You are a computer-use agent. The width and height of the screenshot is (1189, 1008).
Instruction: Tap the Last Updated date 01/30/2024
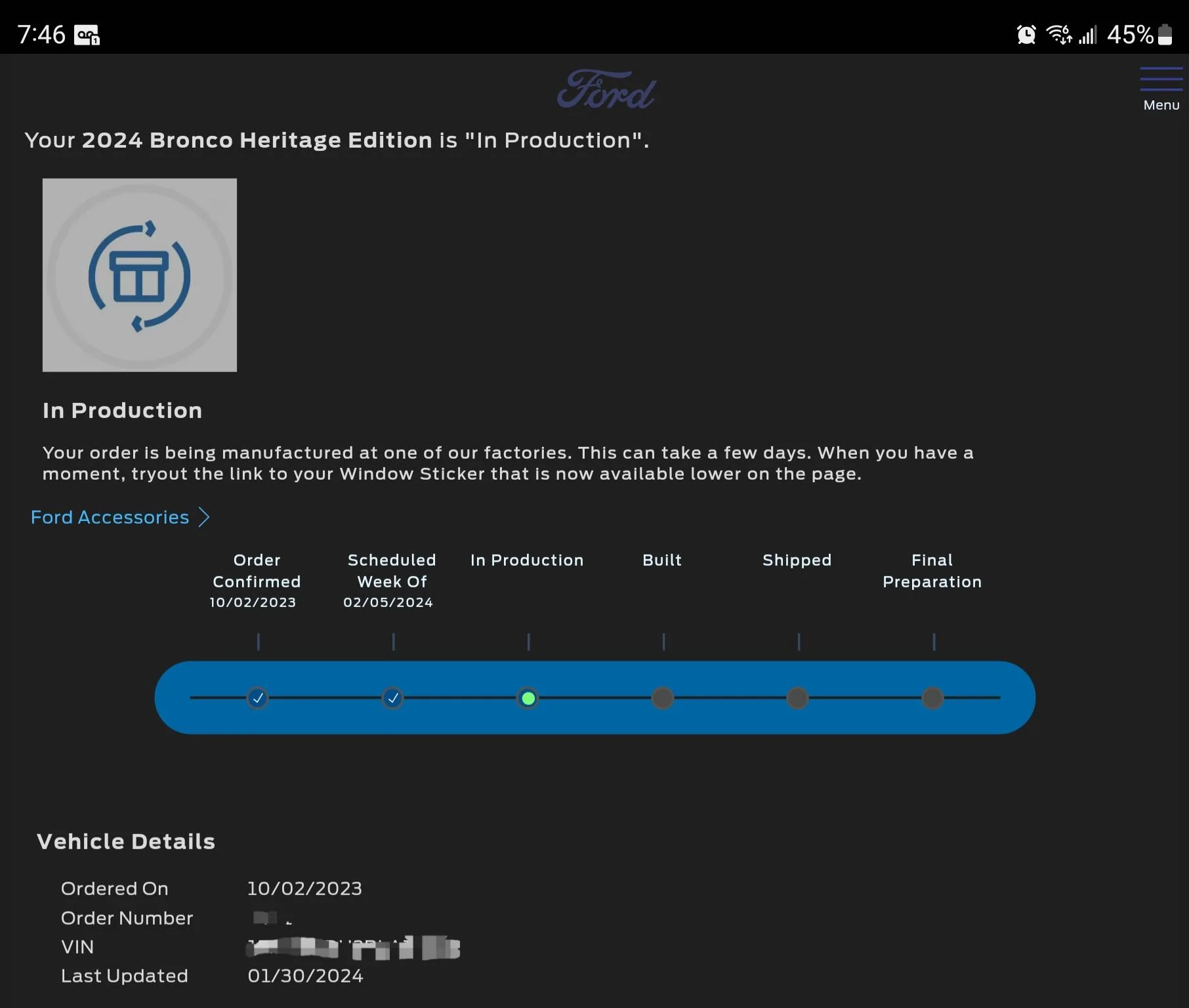pyautogui.click(x=305, y=976)
